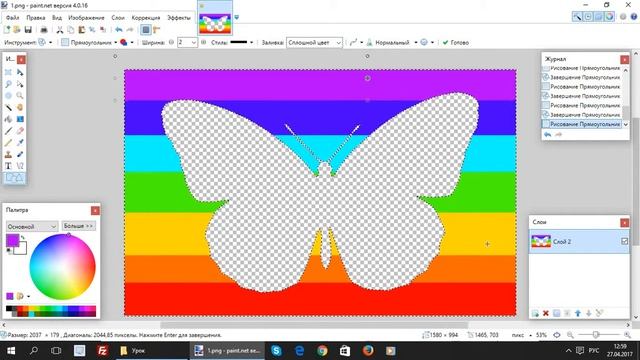The height and width of the screenshot is (360, 640).
Task: Open the Изображение menu
Action: pyautogui.click(x=86, y=18)
